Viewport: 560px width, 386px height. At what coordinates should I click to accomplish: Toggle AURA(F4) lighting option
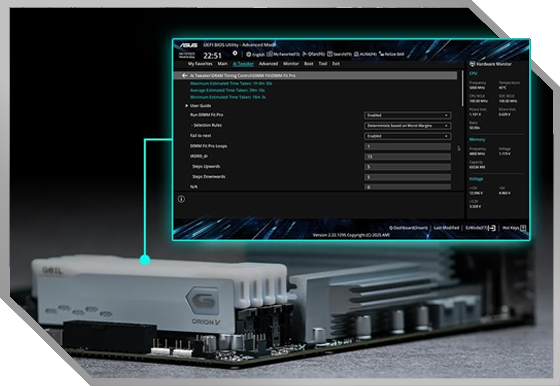(x=365, y=54)
